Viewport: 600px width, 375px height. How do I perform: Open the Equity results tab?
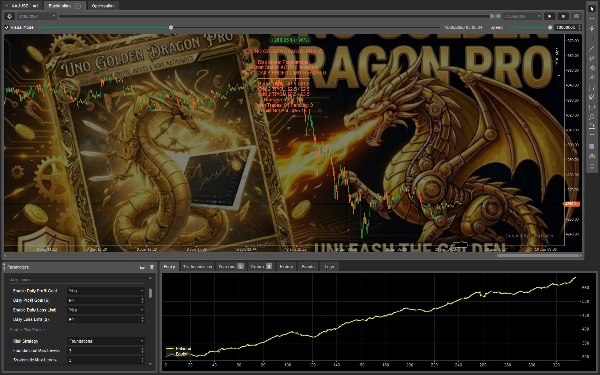pyautogui.click(x=169, y=266)
